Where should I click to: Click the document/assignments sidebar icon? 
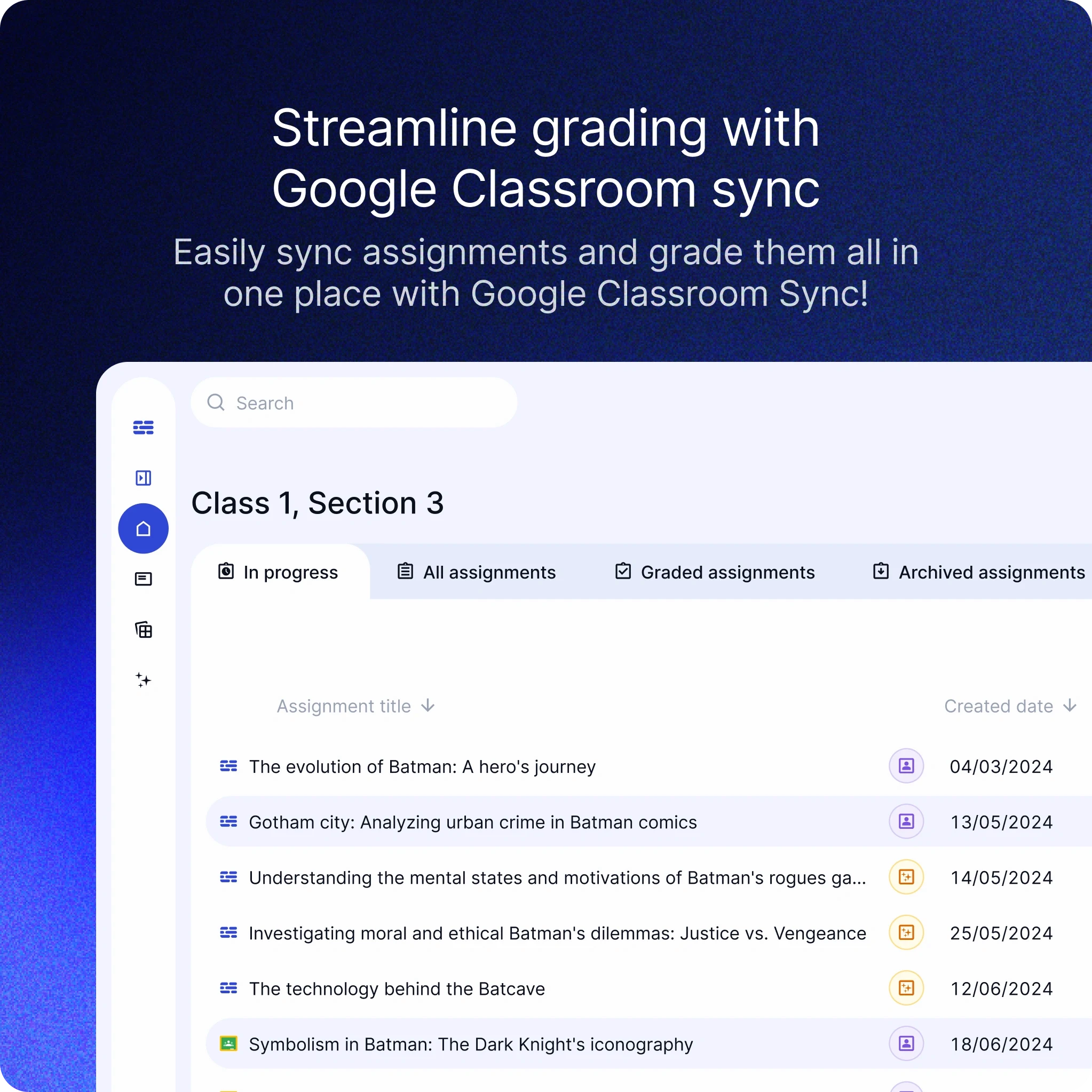point(144,578)
